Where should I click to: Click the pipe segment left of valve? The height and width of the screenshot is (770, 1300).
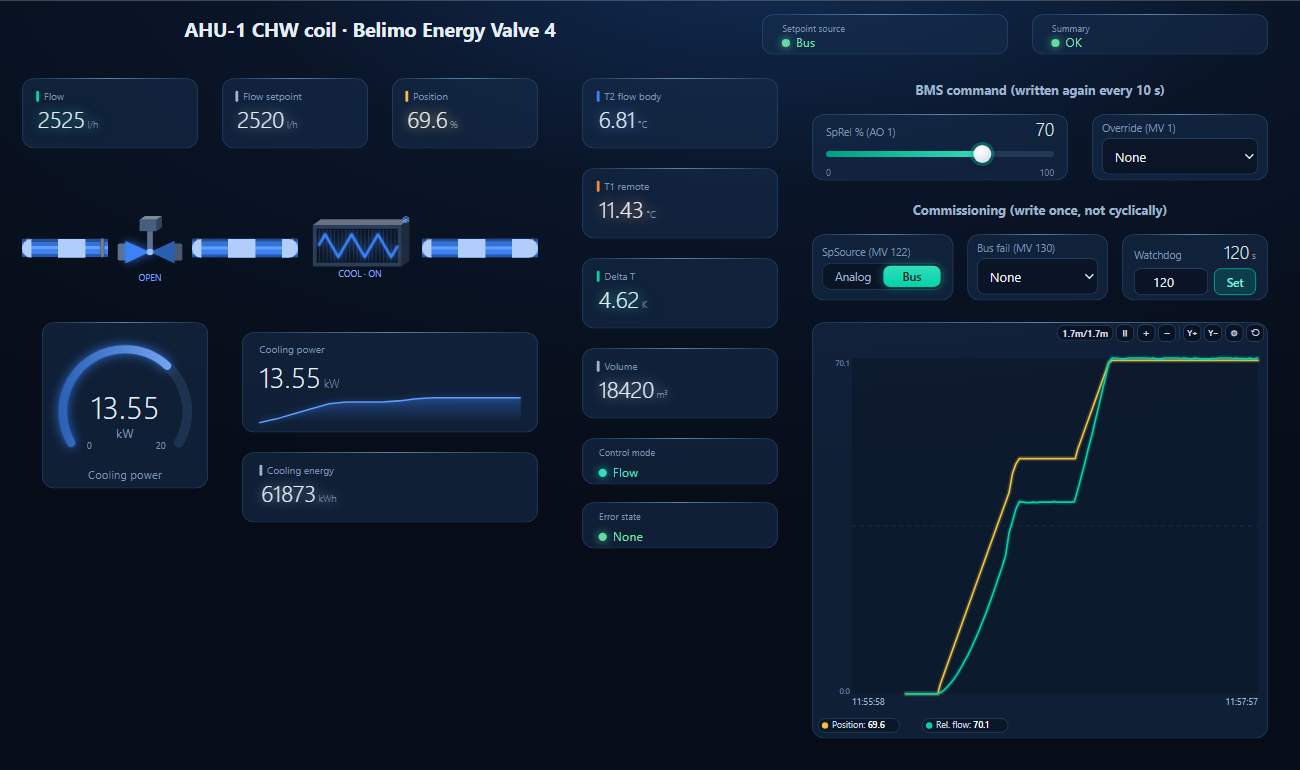tap(65, 248)
